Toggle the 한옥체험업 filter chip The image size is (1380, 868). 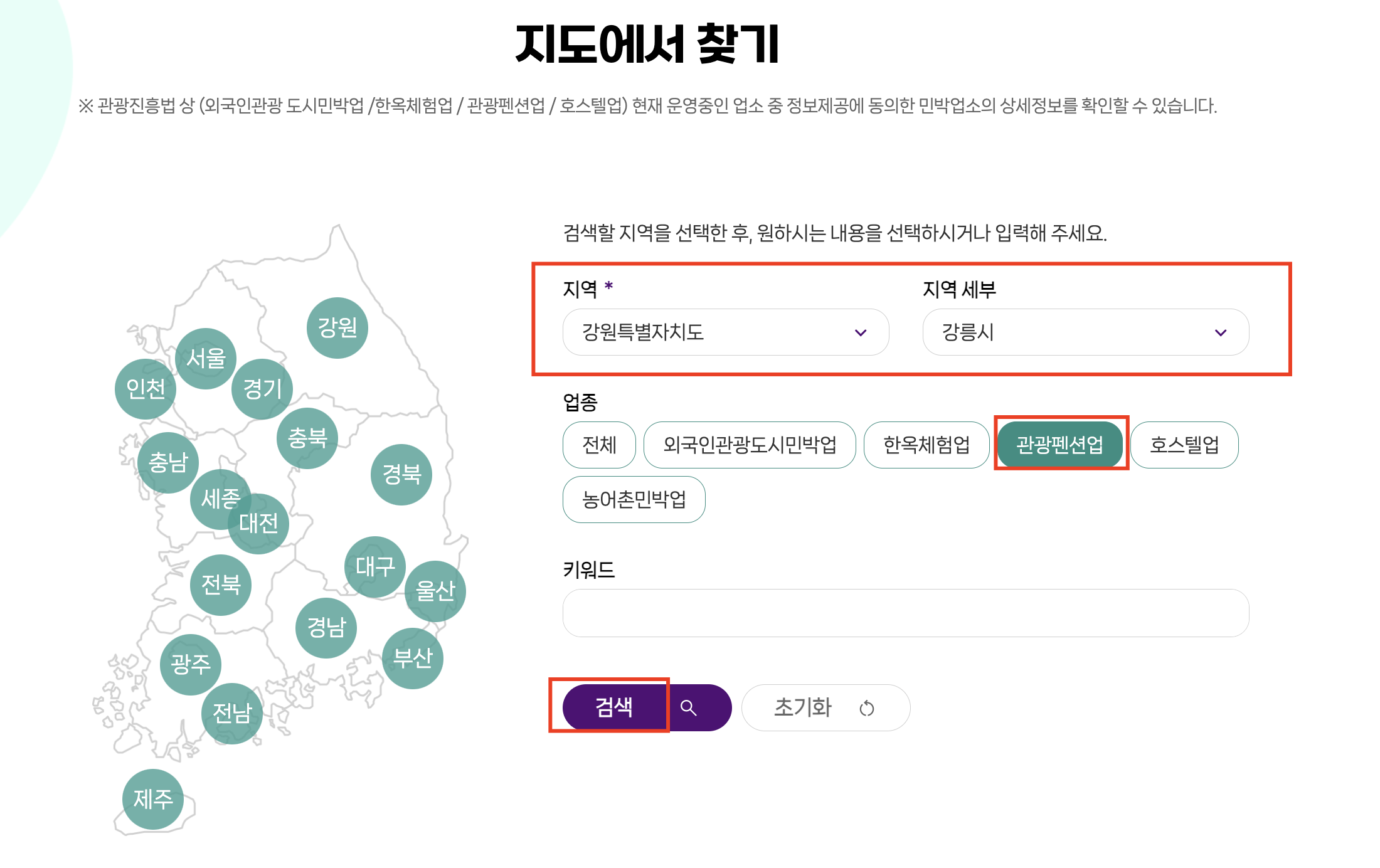tap(926, 445)
